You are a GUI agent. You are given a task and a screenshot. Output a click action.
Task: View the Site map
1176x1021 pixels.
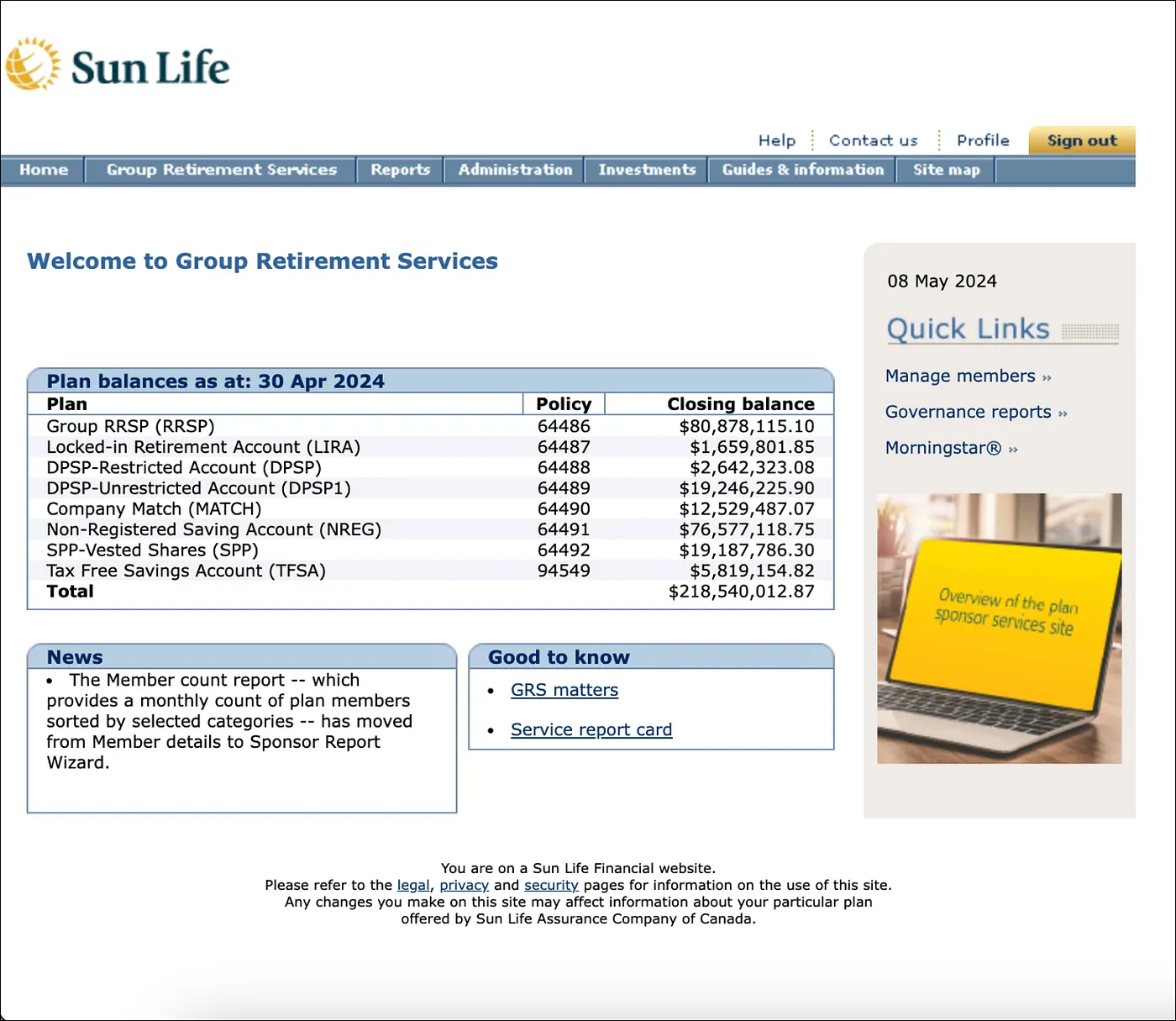tap(946, 170)
